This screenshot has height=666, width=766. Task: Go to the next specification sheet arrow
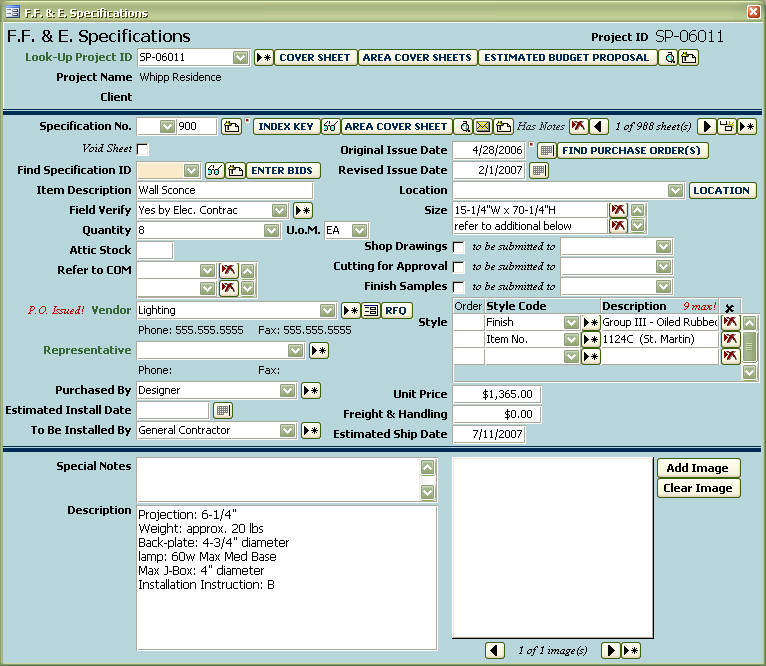tap(706, 127)
